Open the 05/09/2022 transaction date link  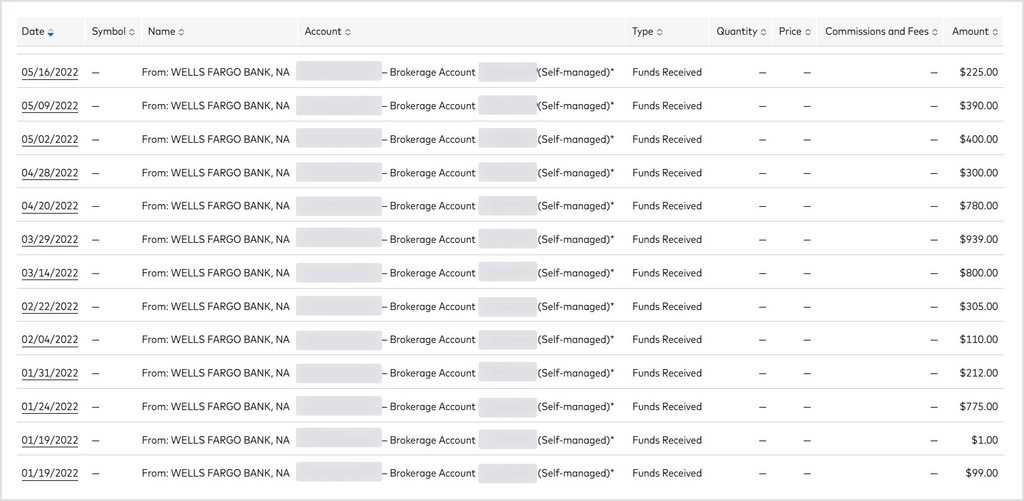50,106
